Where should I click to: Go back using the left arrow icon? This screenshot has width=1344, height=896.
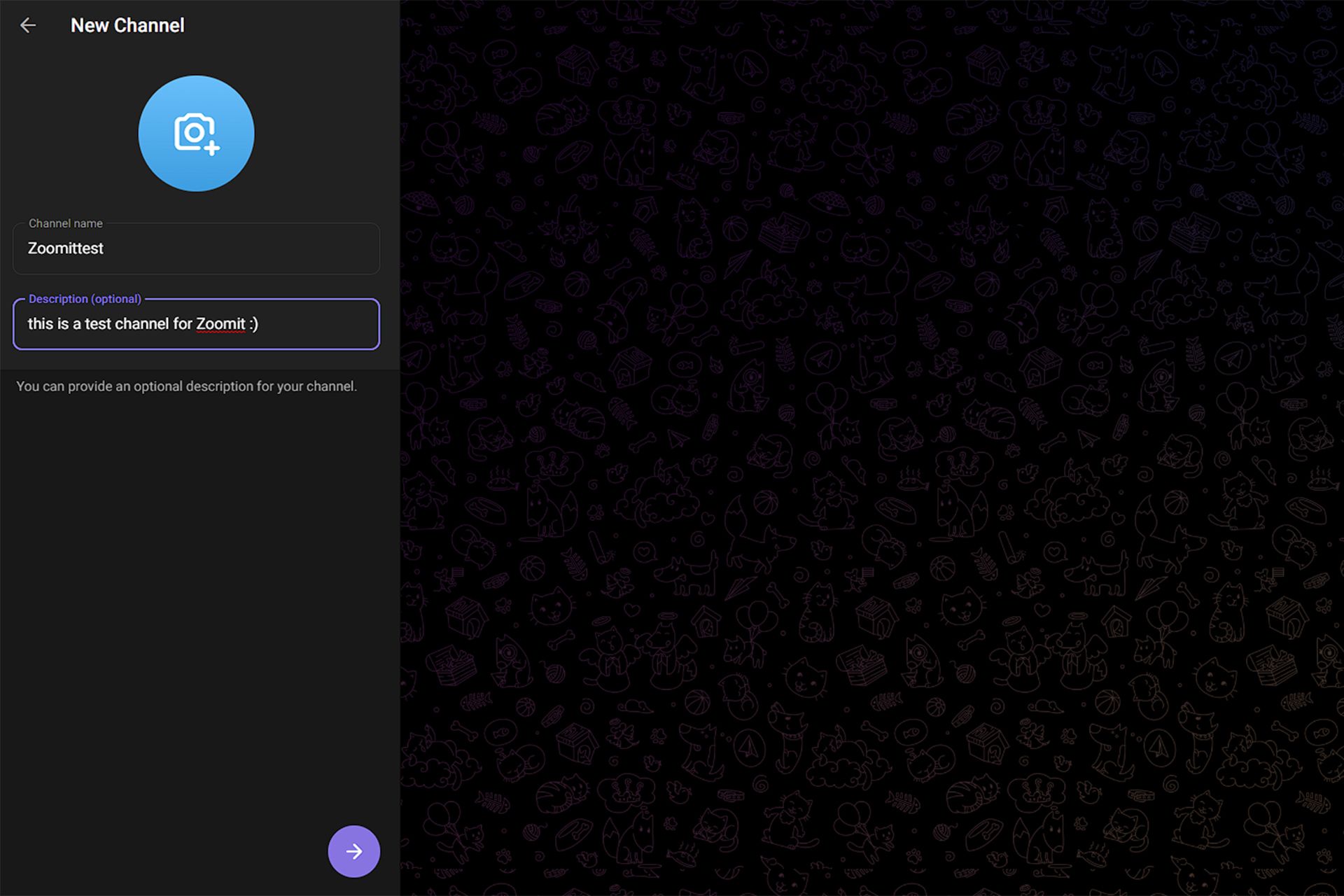pos(28,26)
